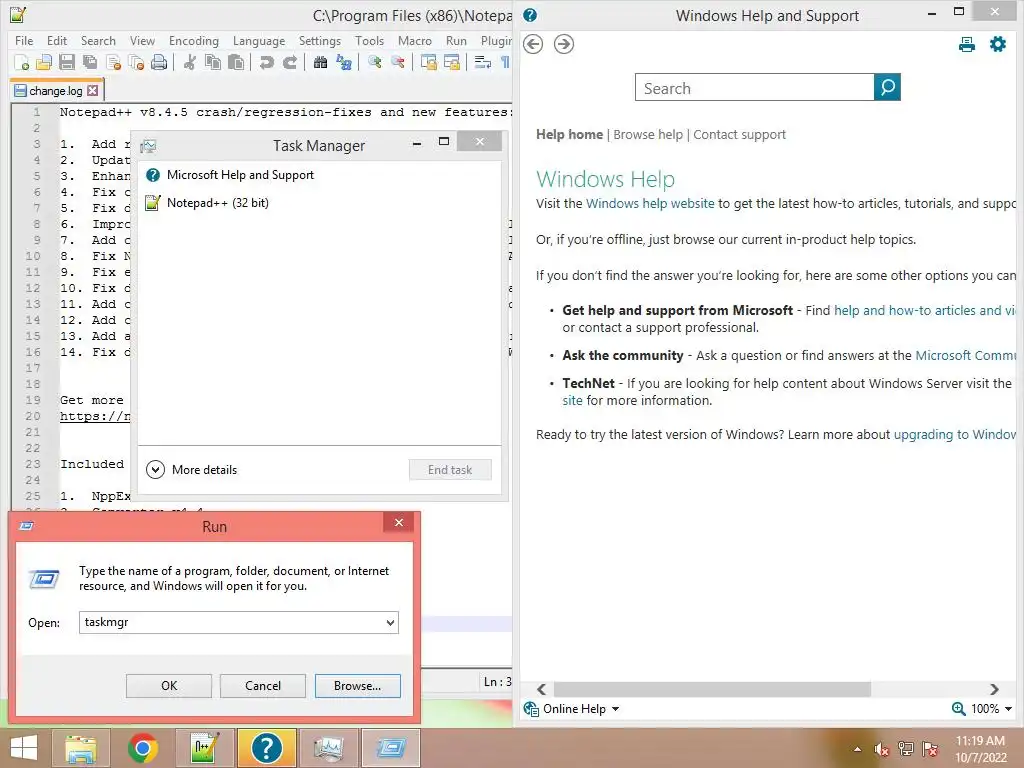Open the Run dialog's Open dropdown arrow

tap(390, 622)
